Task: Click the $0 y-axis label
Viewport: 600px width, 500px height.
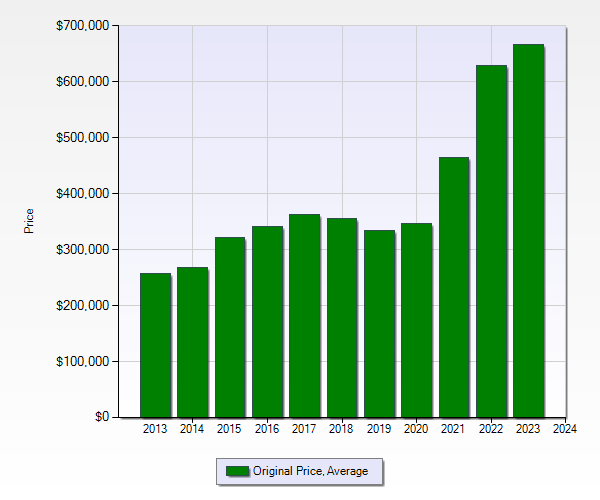Action: [101, 417]
